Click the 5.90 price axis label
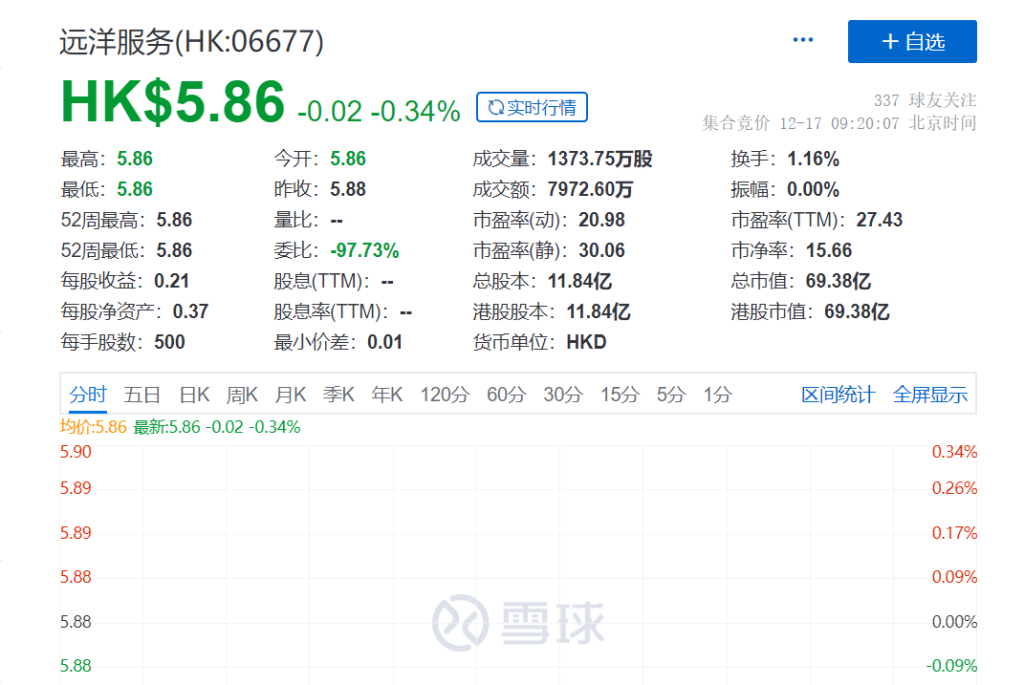 click(x=76, y=452)
